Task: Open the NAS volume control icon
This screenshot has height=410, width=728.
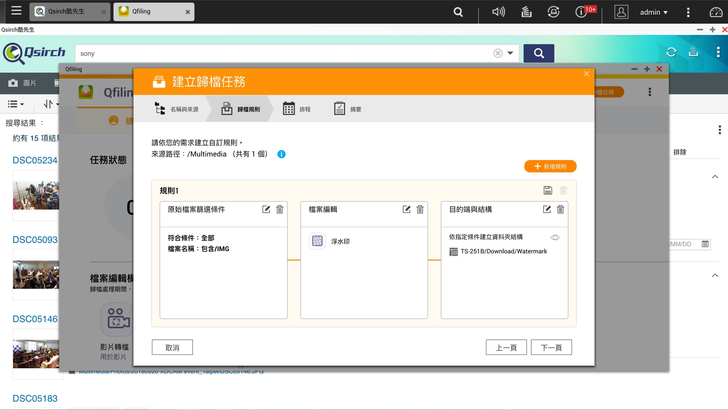Action: click(x=498, y=12)
